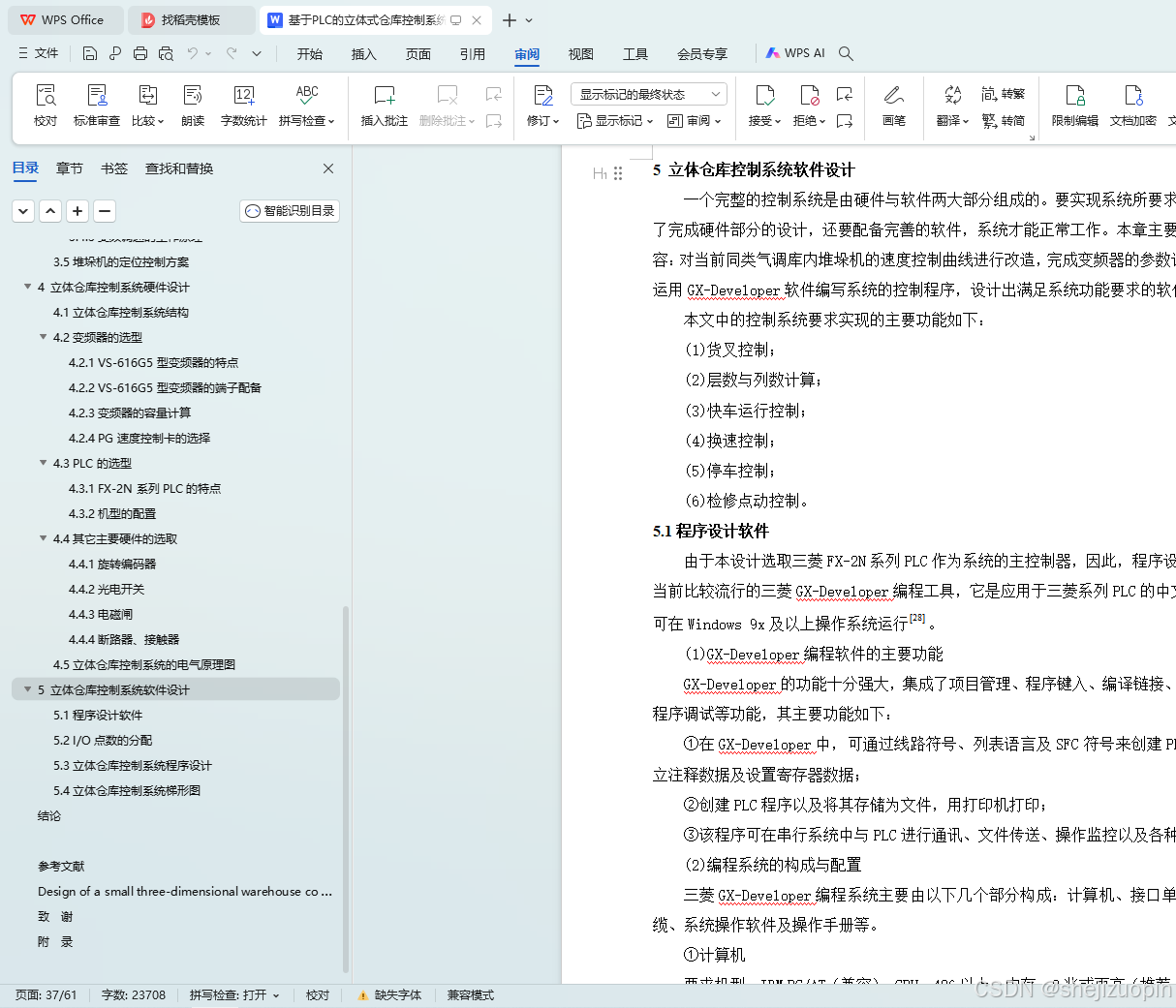
Task: Switch to the 章节 pane tab
Action: 70,168
